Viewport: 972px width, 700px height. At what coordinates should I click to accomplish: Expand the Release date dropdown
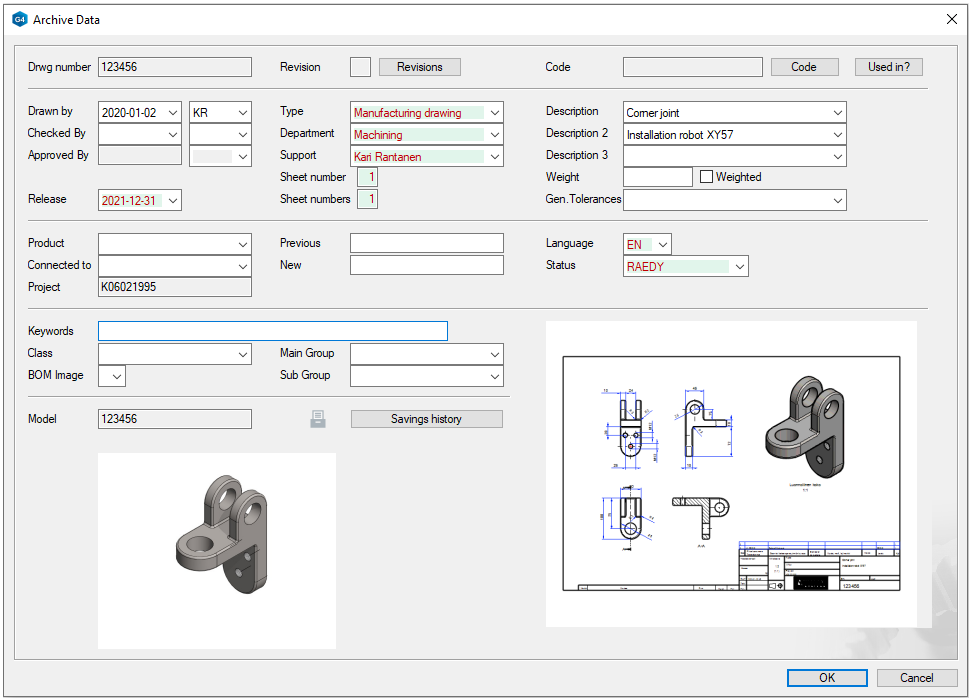[173, 201]
